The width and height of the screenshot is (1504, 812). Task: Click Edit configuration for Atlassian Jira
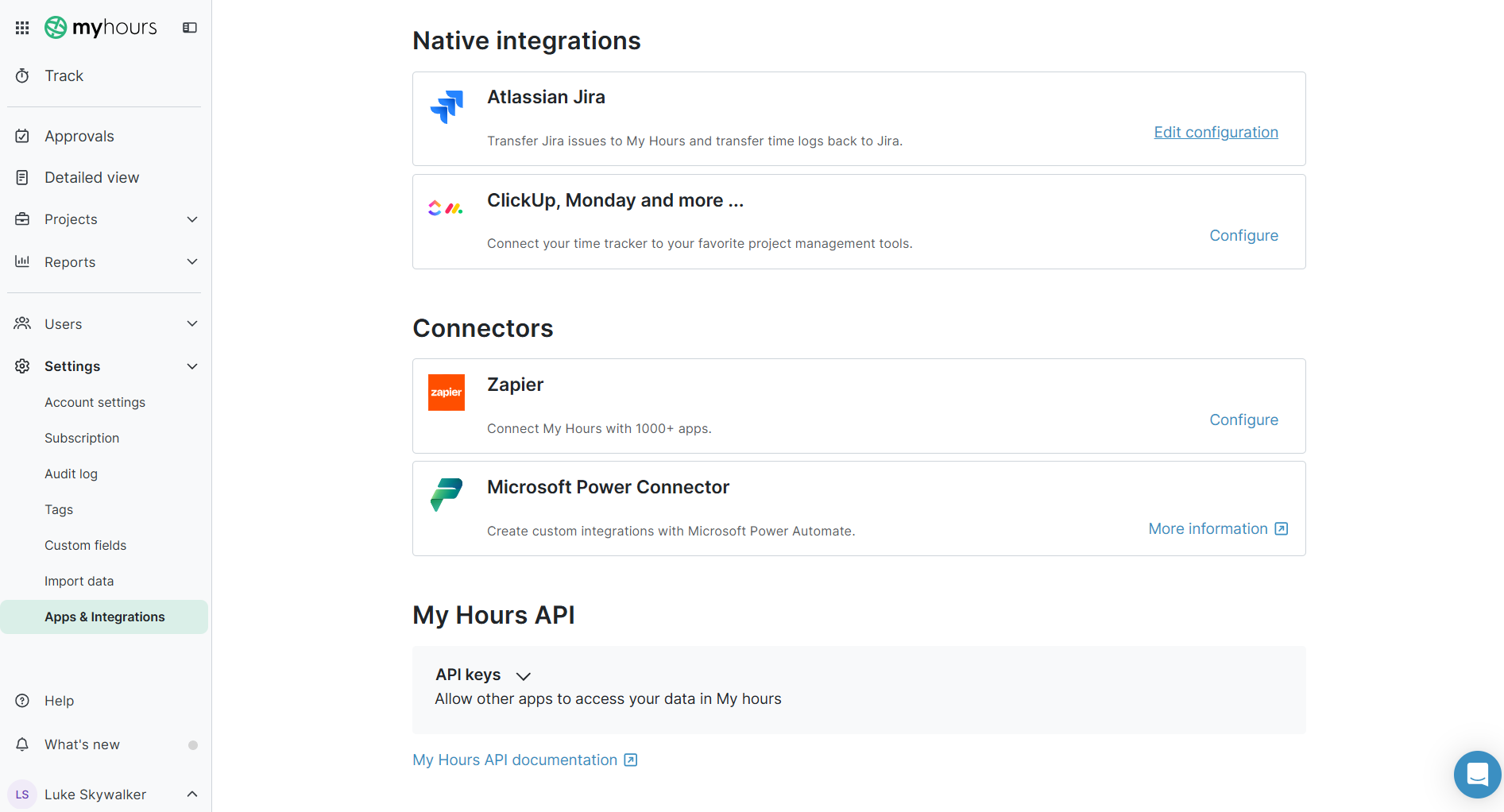tap(1216, 132)
